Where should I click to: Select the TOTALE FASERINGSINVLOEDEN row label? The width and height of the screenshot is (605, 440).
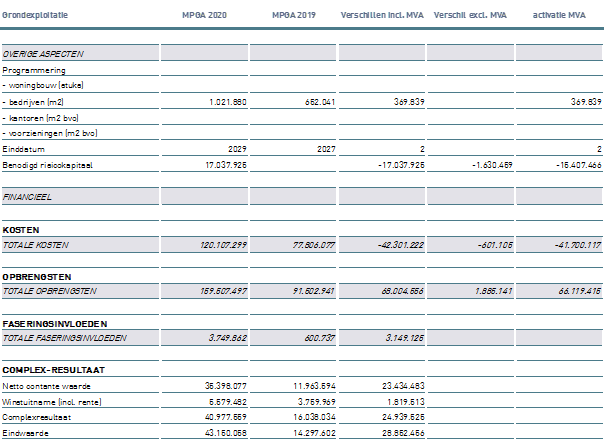pyautogui.click(x=64, y=338)
